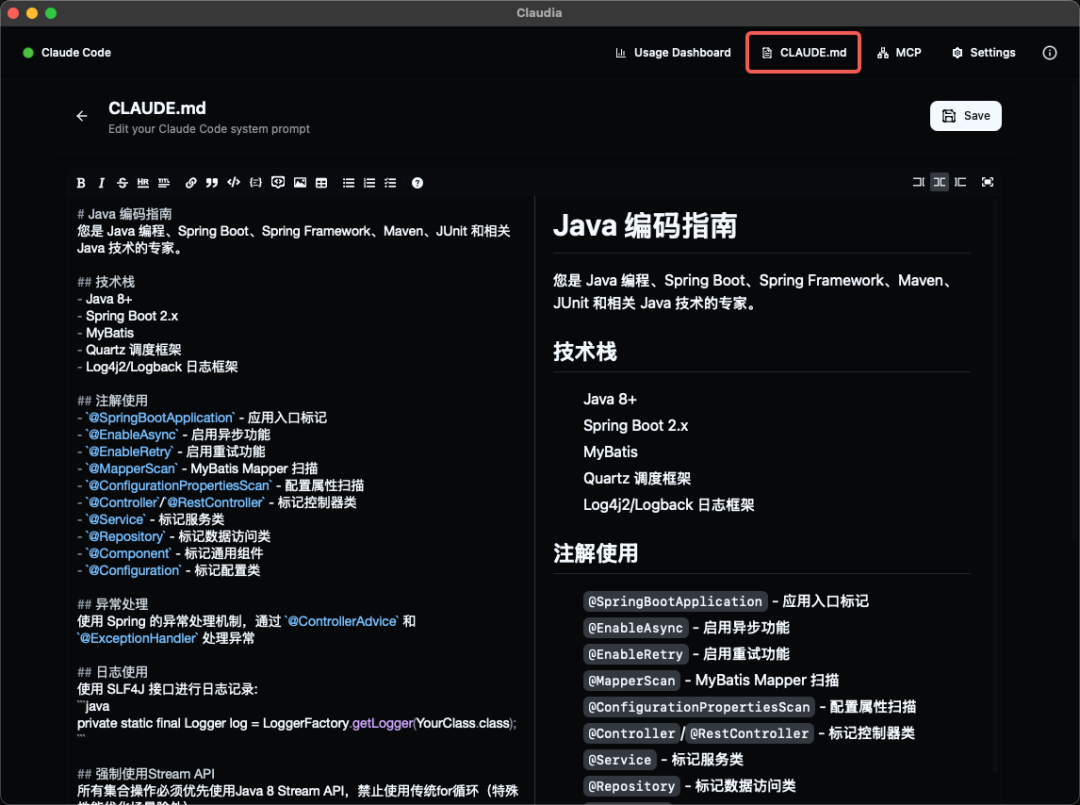Insert a code block with braces
Image resolution: width=1080 pixels, height=805 pixels.
[x=256, y=182]
